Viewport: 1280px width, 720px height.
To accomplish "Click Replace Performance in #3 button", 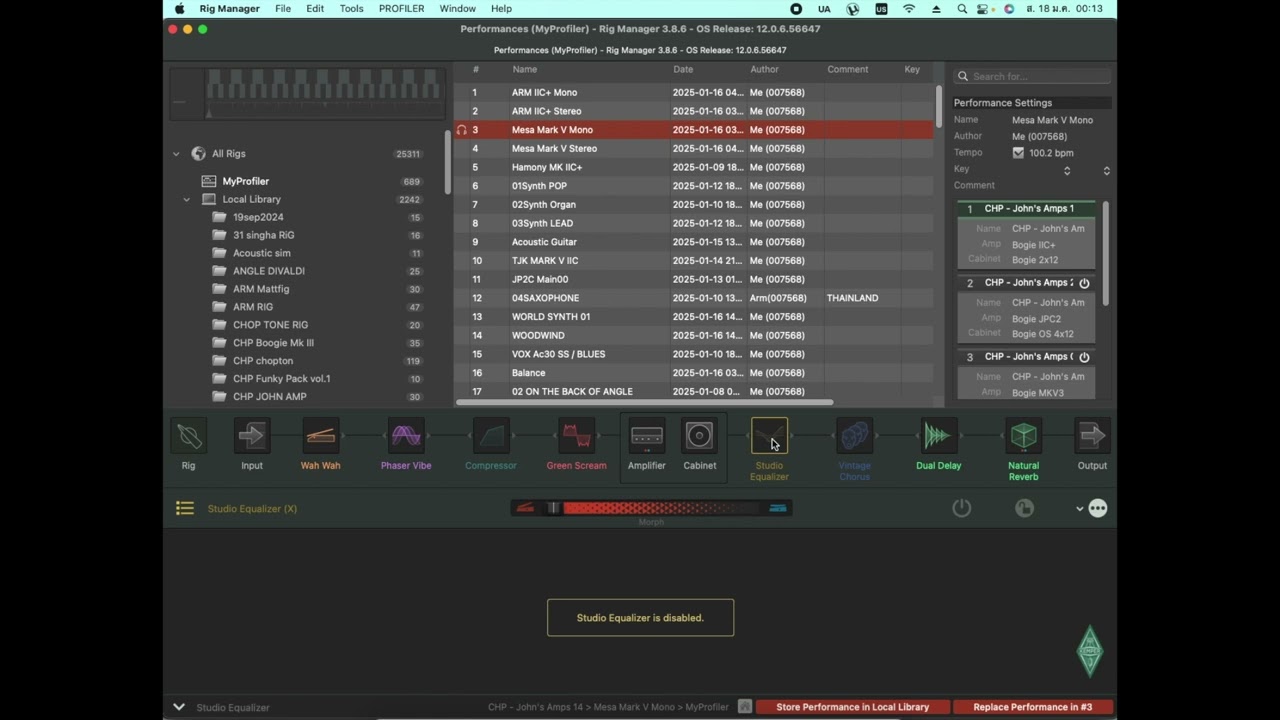I will [x=1033, y=707].
